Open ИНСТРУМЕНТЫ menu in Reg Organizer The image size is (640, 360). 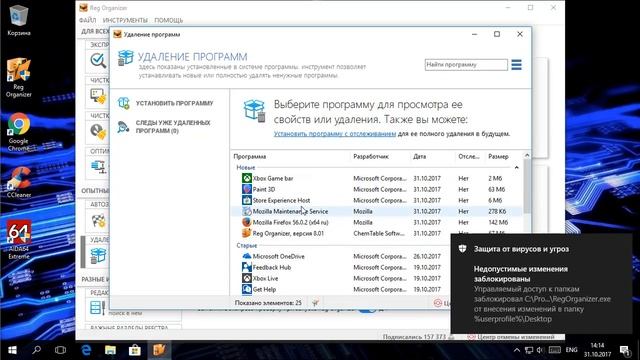pos(125,20)
